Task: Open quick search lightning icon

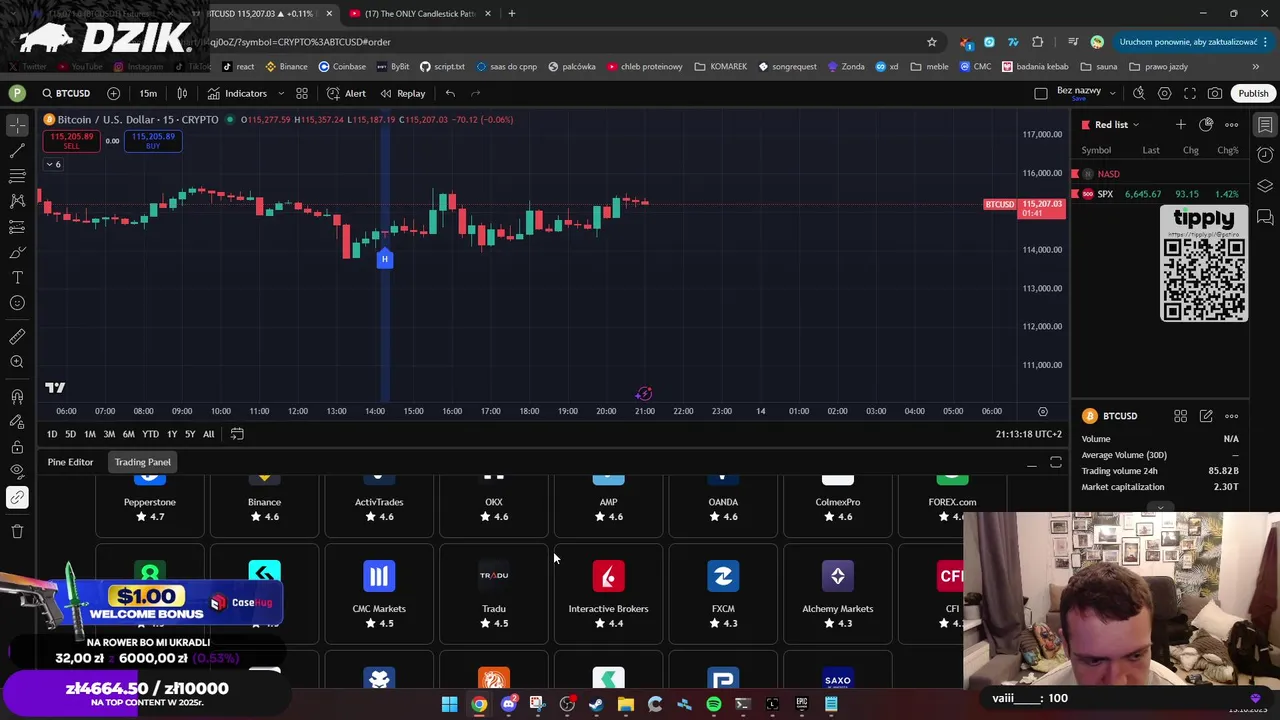Action: pyautogui.click(x=1139, y=93)
